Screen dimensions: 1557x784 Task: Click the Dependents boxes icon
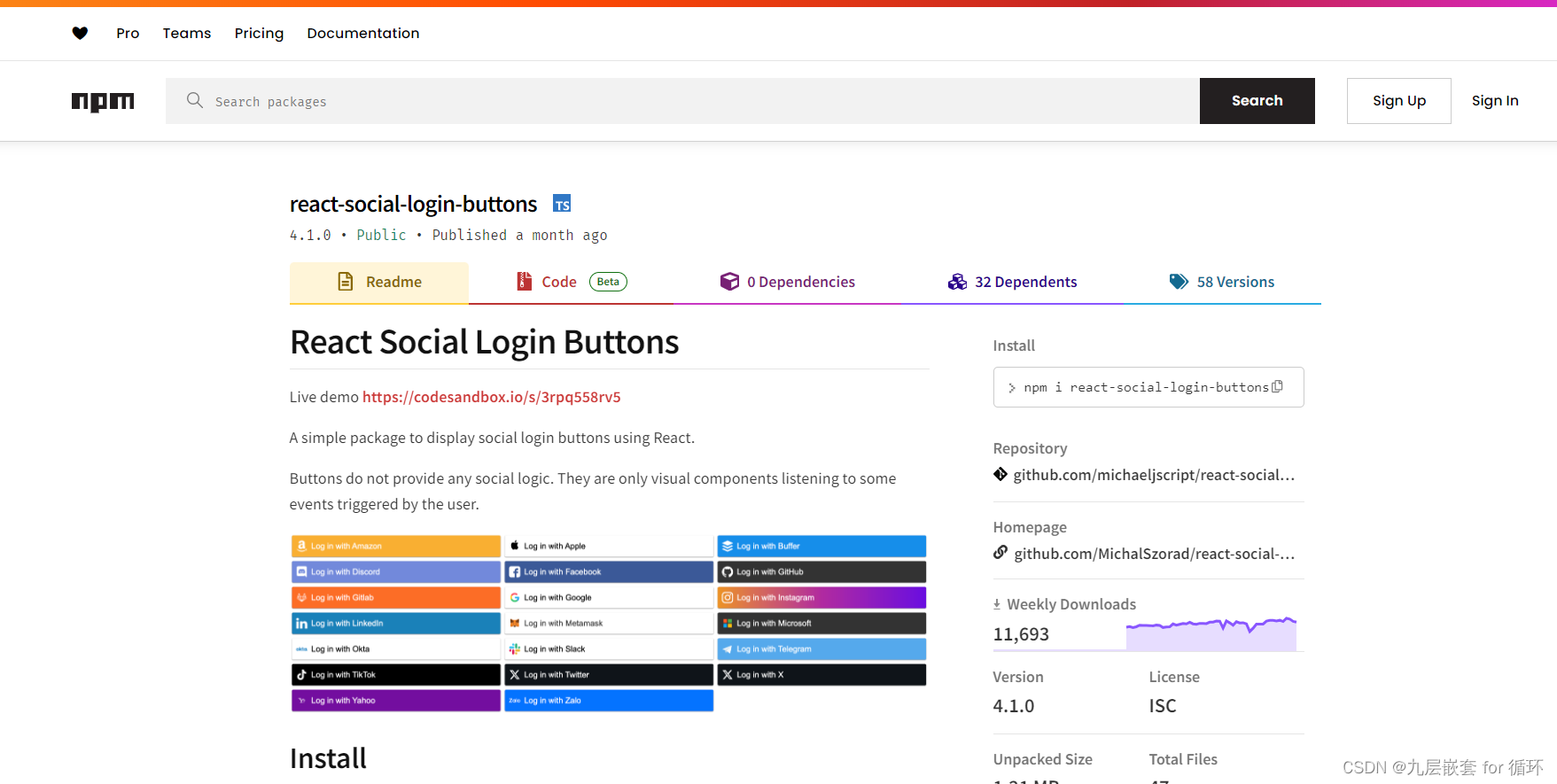click(957, 282)
